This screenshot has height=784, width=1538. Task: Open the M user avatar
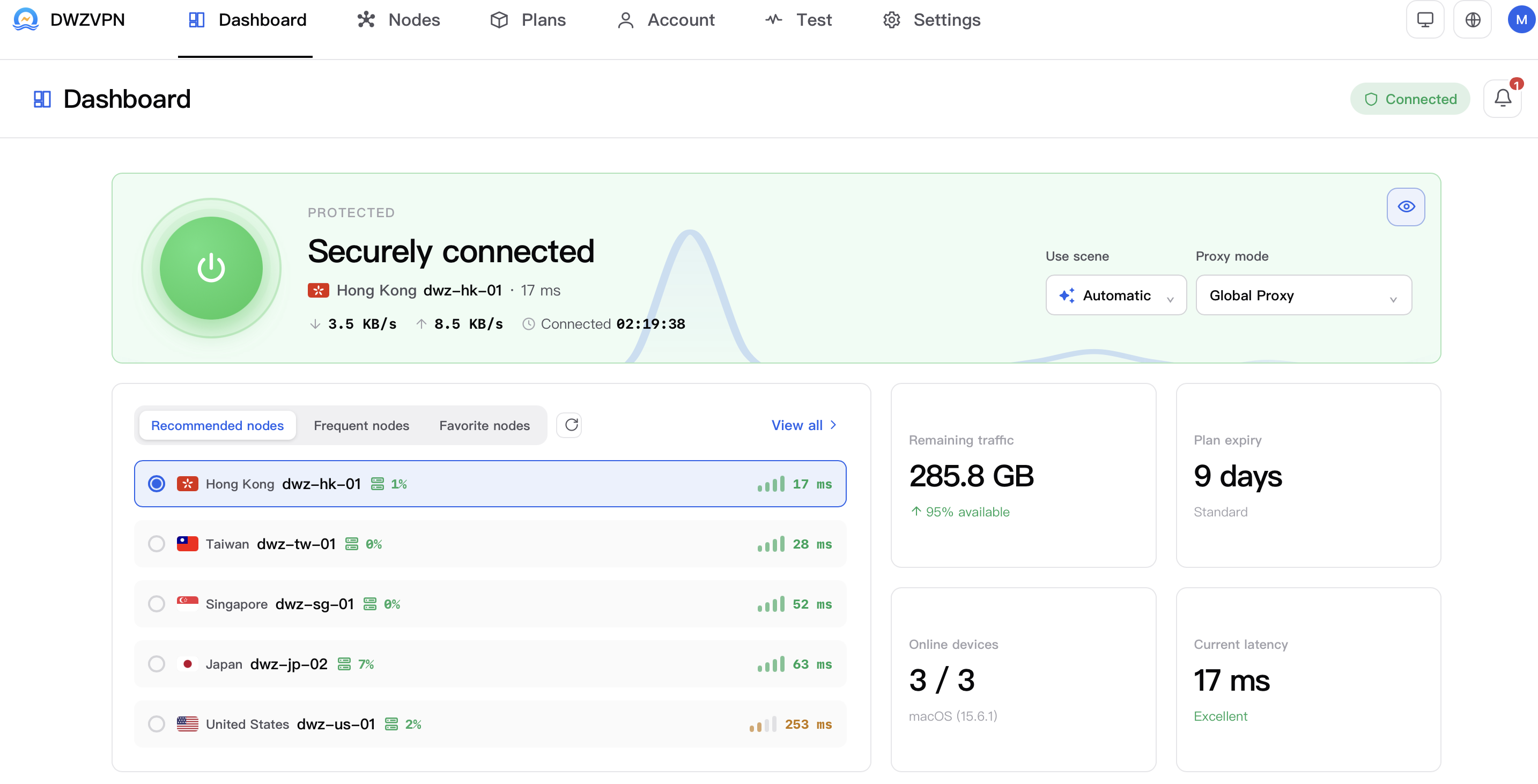[x=1521, y=20]
